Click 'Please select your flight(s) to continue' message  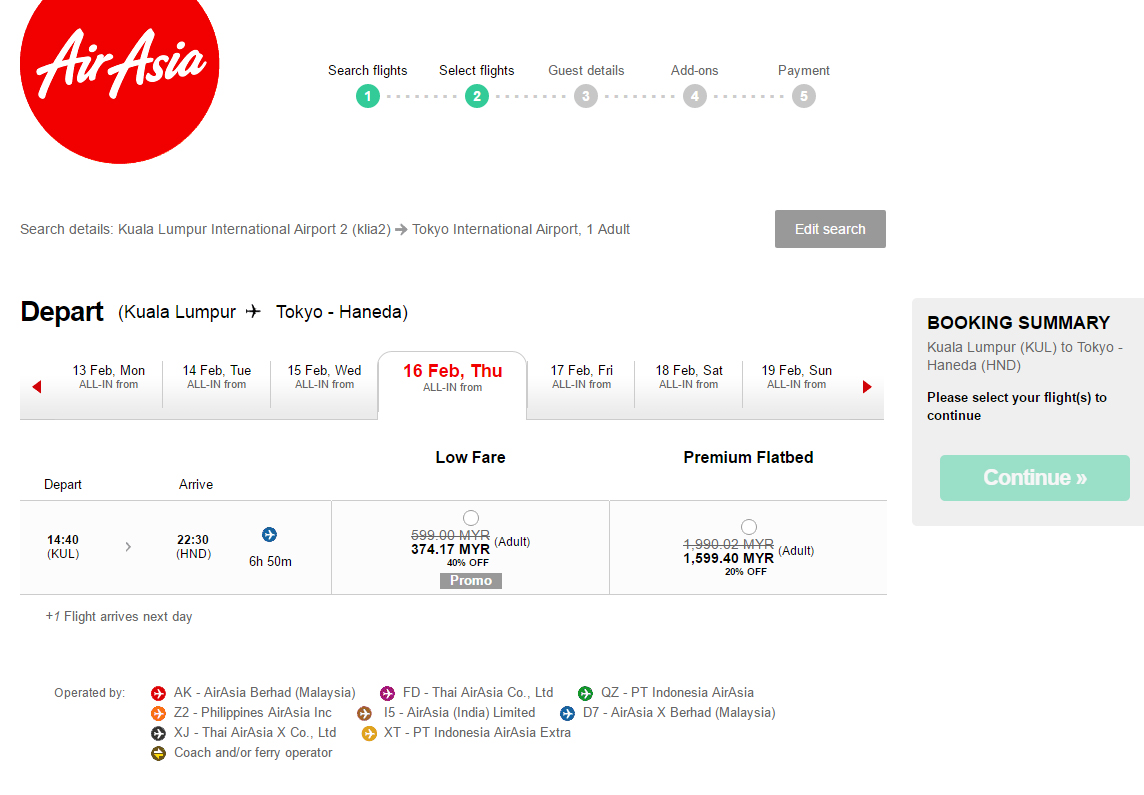[x=1017, y=406]
